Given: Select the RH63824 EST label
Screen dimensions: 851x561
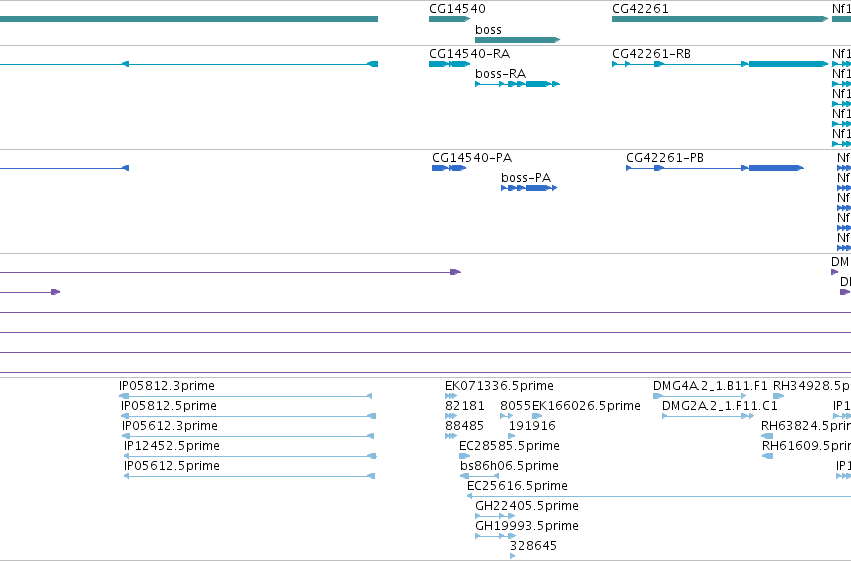Looking at the screenshot, I should click(805, 426).
